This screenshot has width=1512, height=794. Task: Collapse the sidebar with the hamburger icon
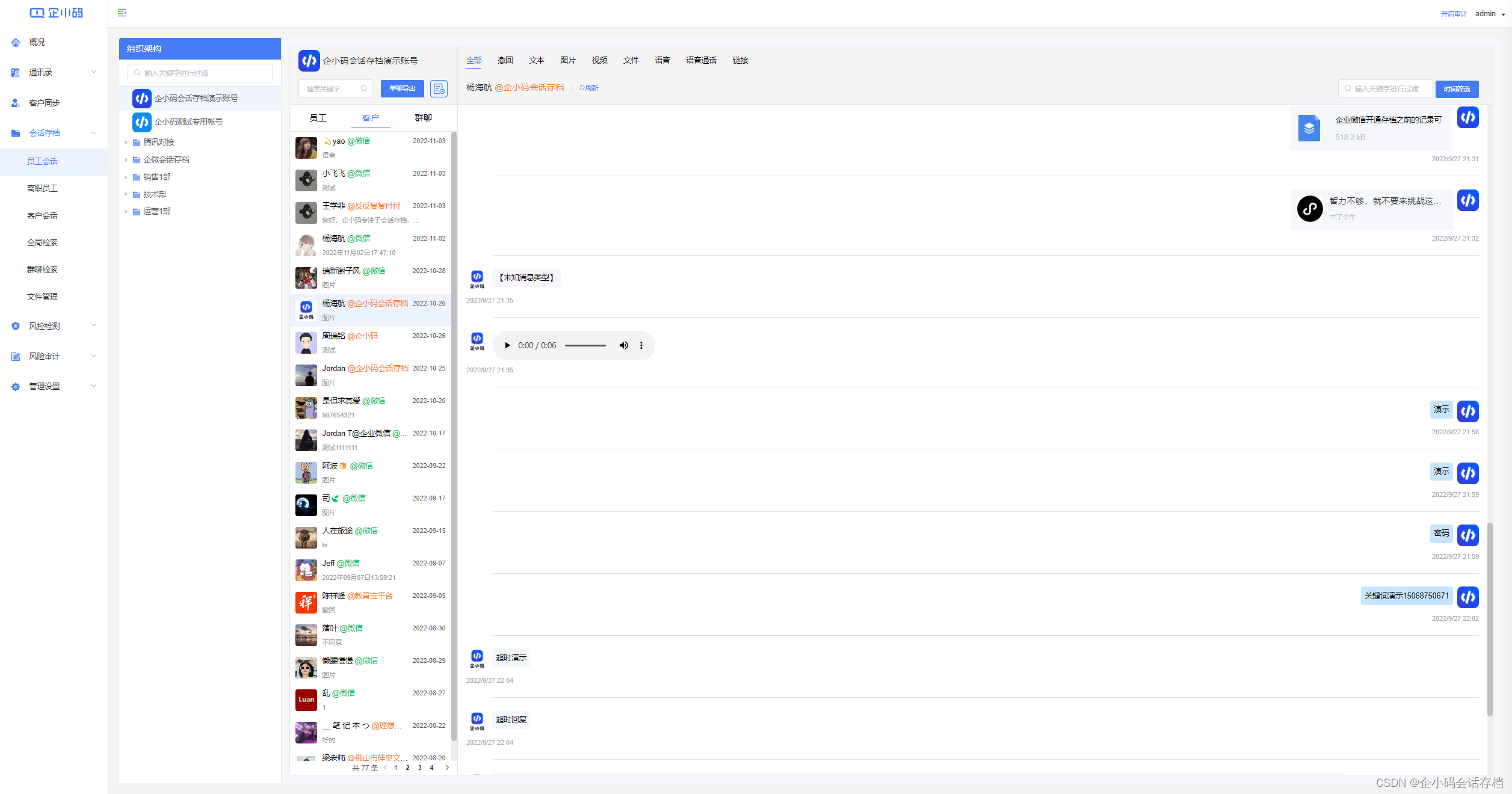122,13
